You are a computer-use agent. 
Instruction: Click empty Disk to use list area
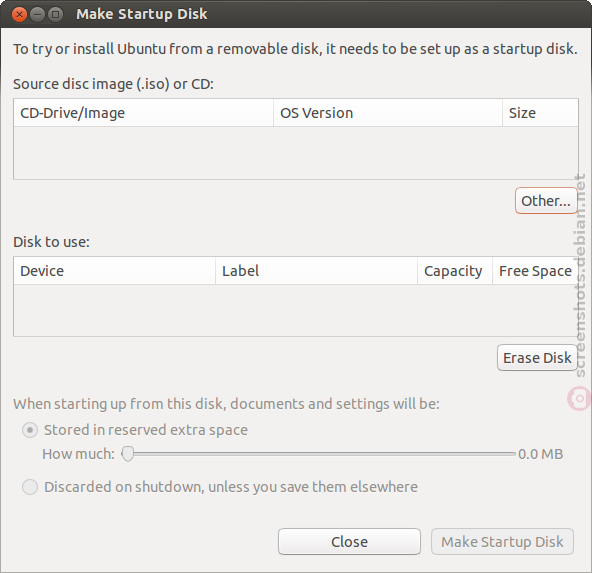click(x=296, y=310)
